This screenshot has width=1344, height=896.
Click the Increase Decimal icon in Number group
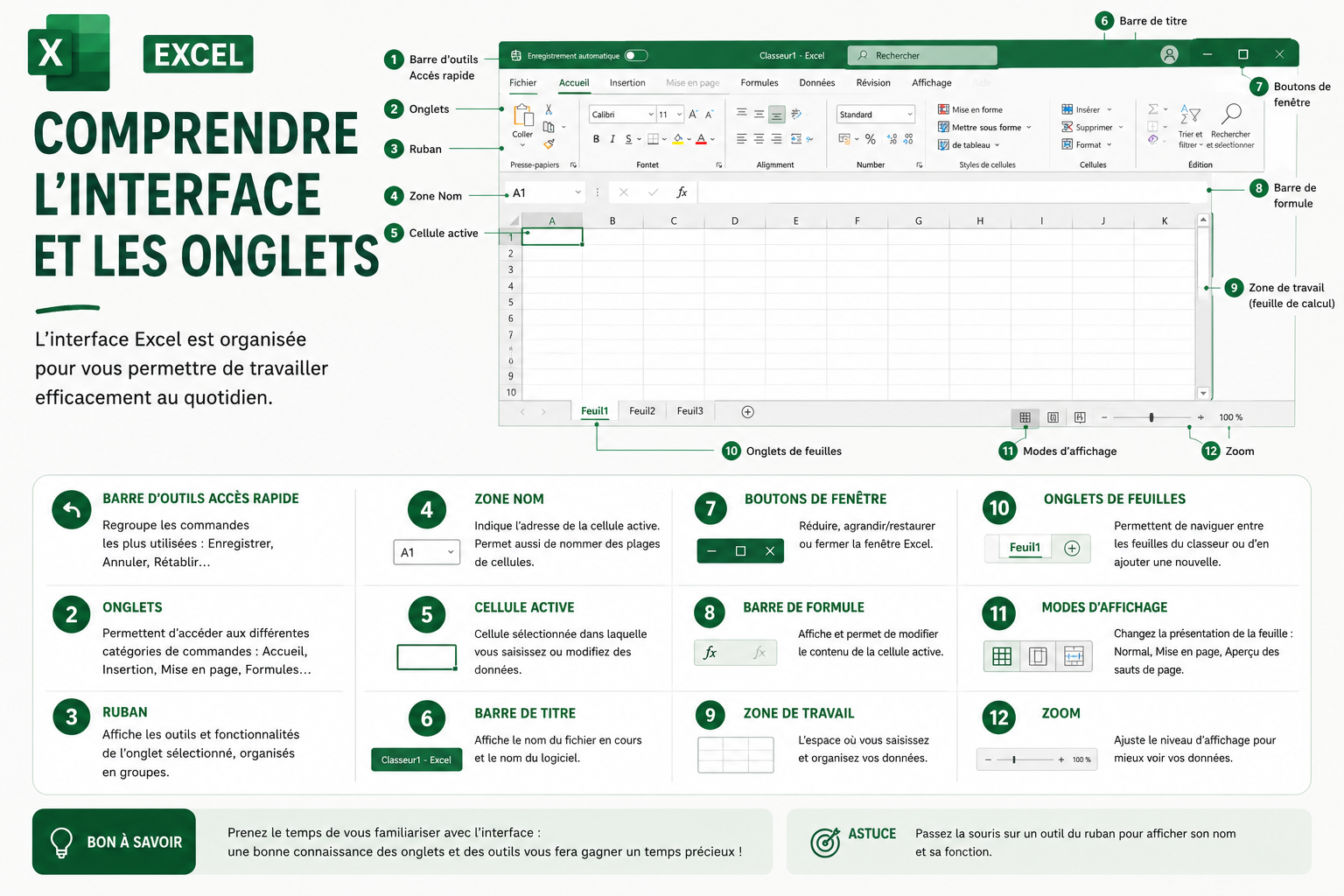click(892, 138)
